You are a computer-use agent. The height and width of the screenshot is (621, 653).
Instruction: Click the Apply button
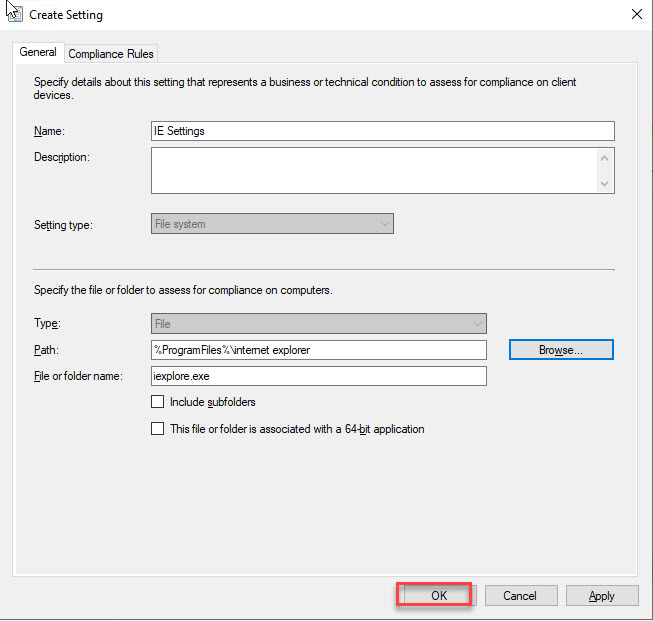click(x=601, y=596)
